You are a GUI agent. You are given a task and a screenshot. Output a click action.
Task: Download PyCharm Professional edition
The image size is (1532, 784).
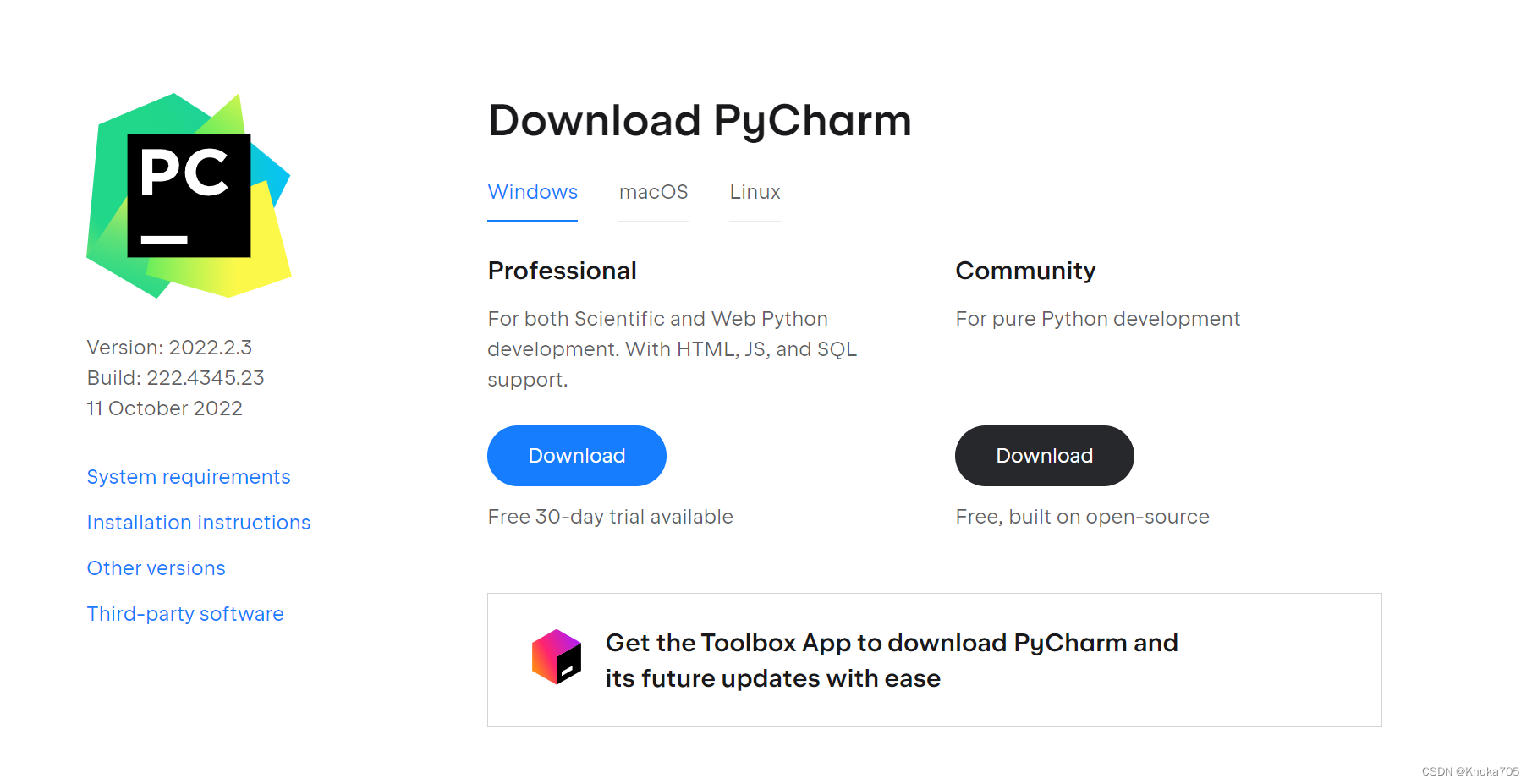click(x=576, y=455)
